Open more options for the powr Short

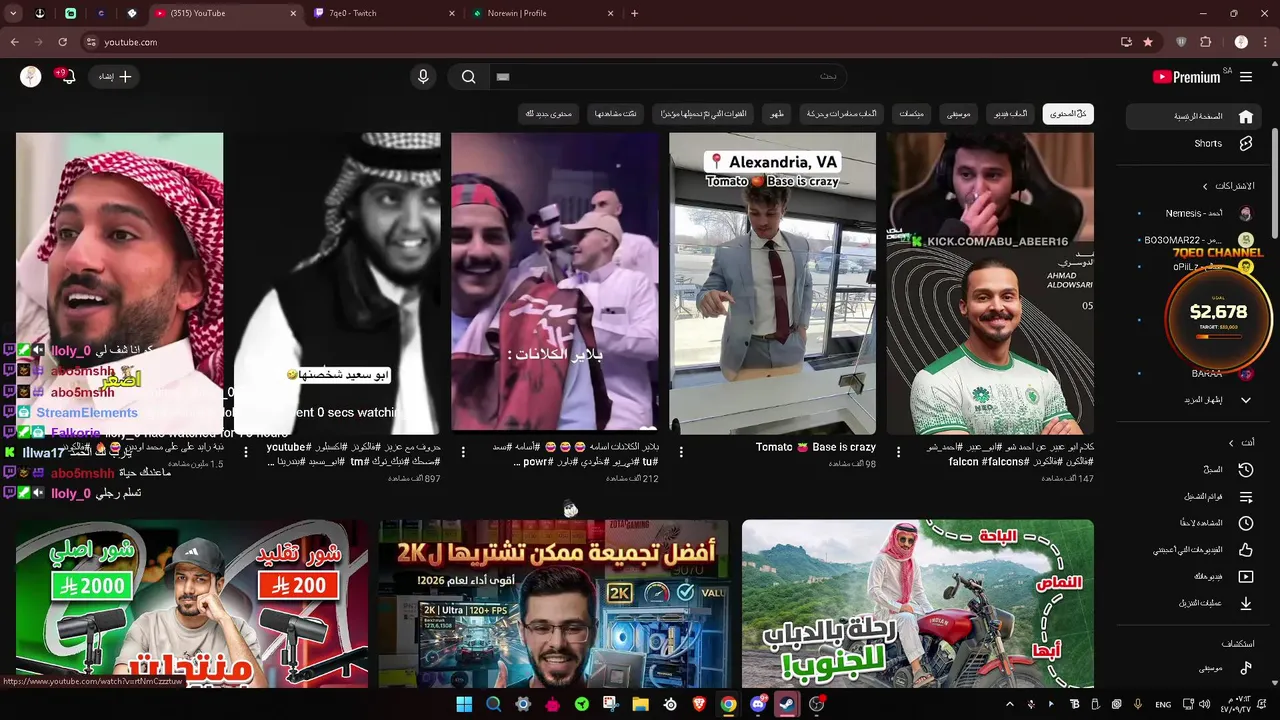pos(463,452)
